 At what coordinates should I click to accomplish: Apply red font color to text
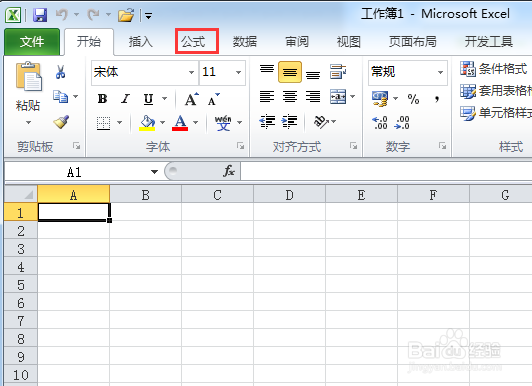(x=180, y=123)
